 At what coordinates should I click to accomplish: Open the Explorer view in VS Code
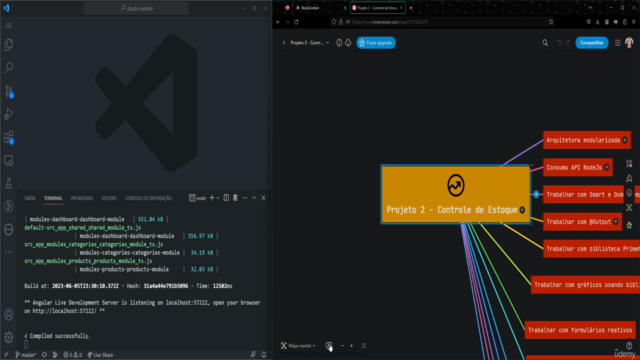click(9, 44)
